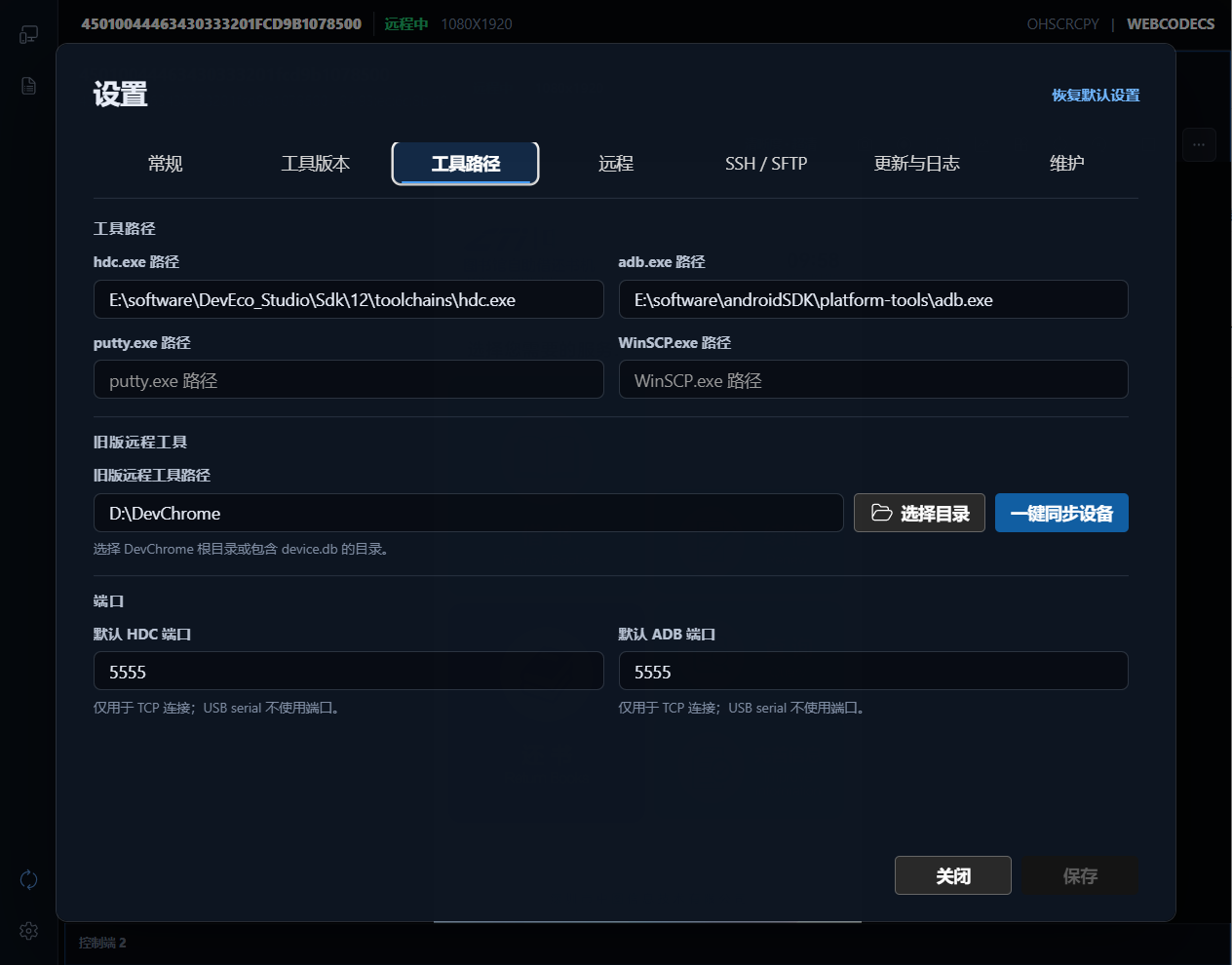Click the 一键同步设备 button
Image resolution: width=1232 pixels, height=965 pixels.
[x=1061, y=513]
